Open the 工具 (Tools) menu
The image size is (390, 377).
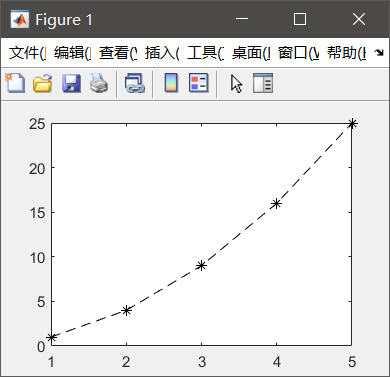click(x=205, y=53)
